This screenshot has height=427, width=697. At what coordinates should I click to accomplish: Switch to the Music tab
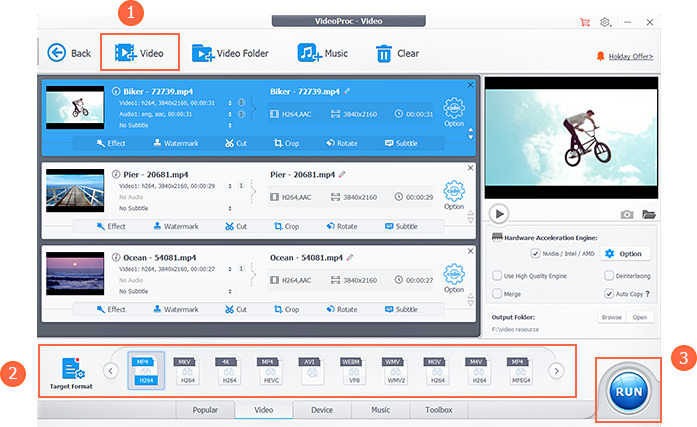tap(381, 410)
